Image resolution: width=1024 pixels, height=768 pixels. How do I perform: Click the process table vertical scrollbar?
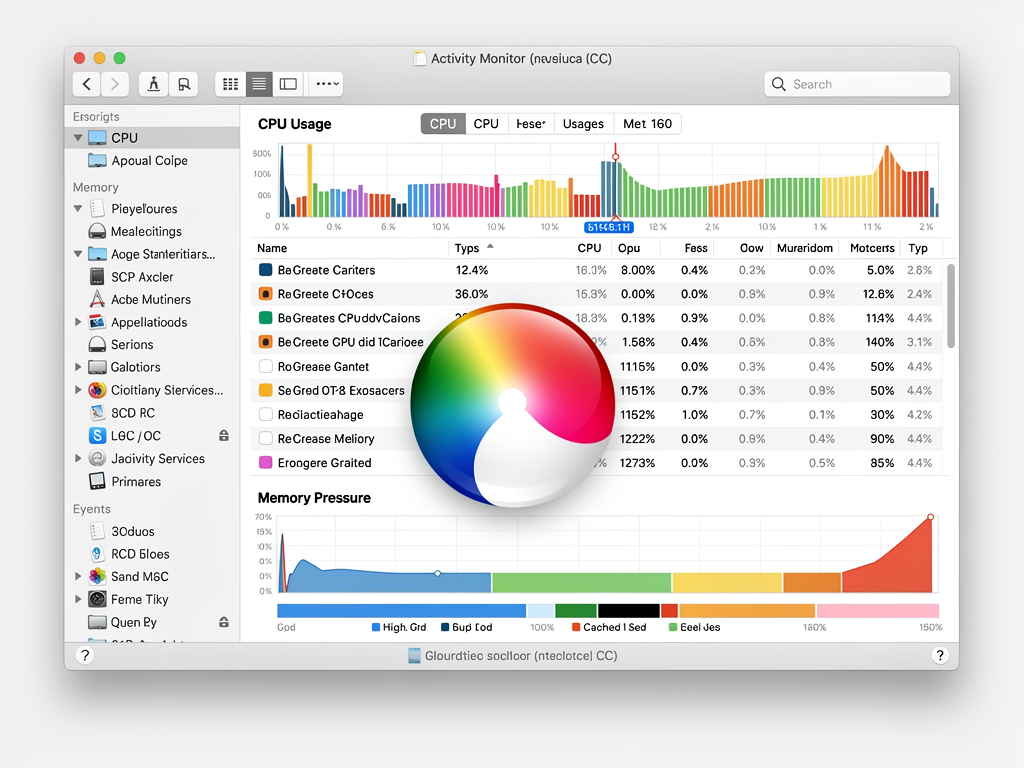pos(951,306)
